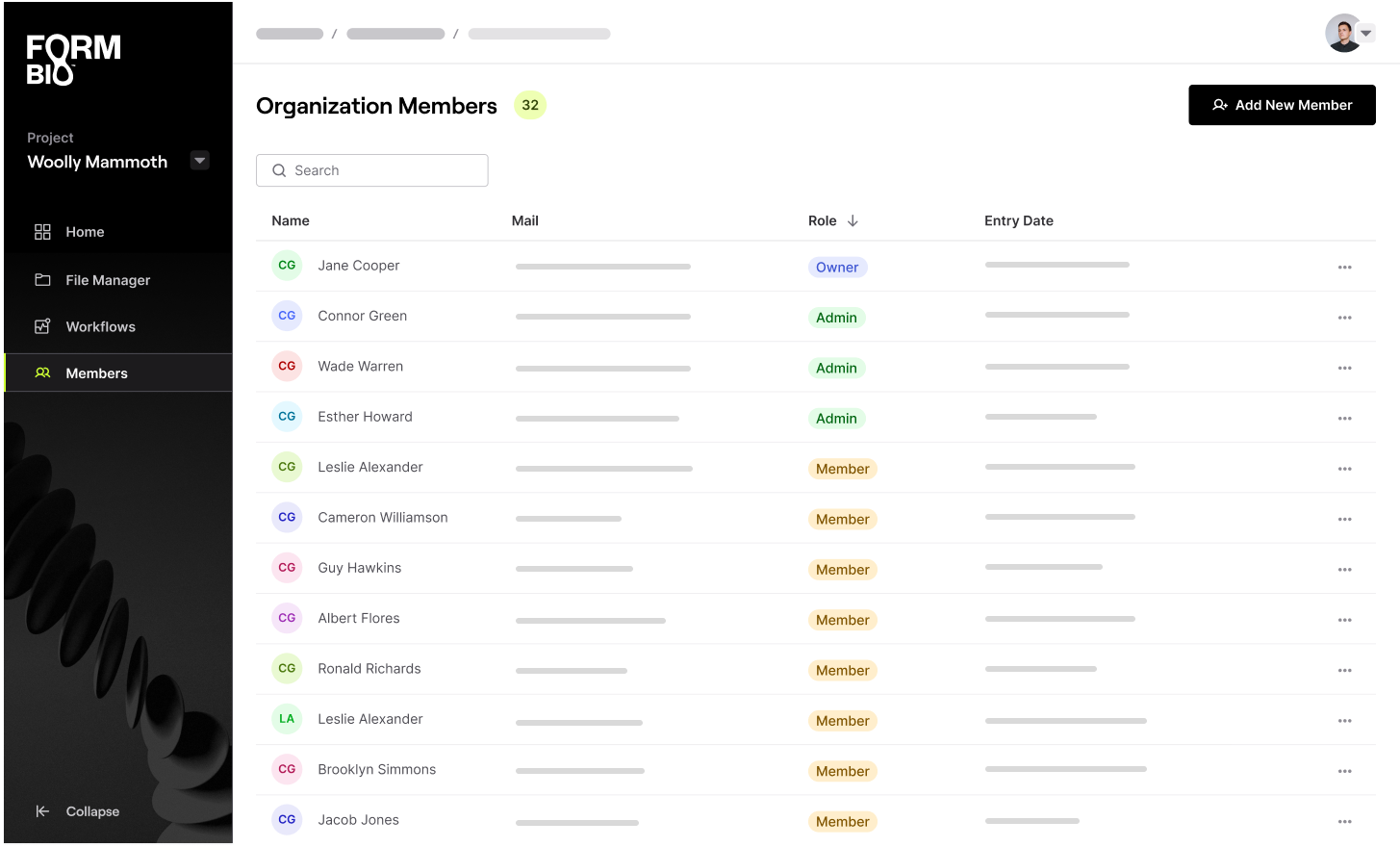Open the Woolly Mammoth project dropdown

coord(199,160)
